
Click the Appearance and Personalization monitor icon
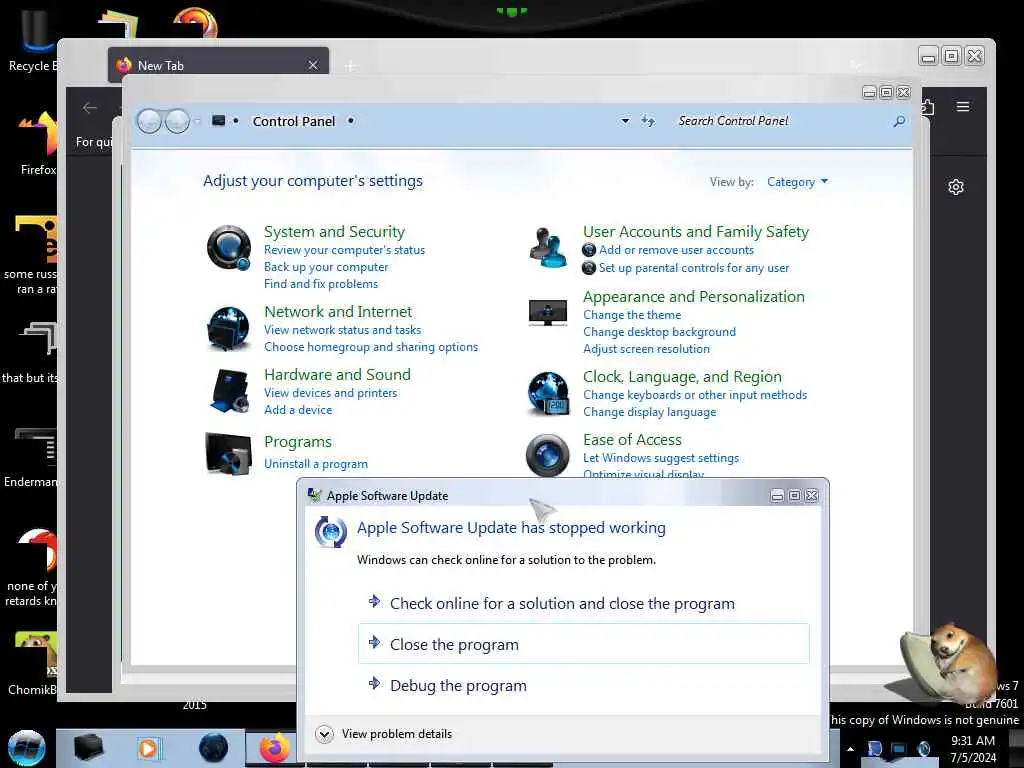pos(548,312)
